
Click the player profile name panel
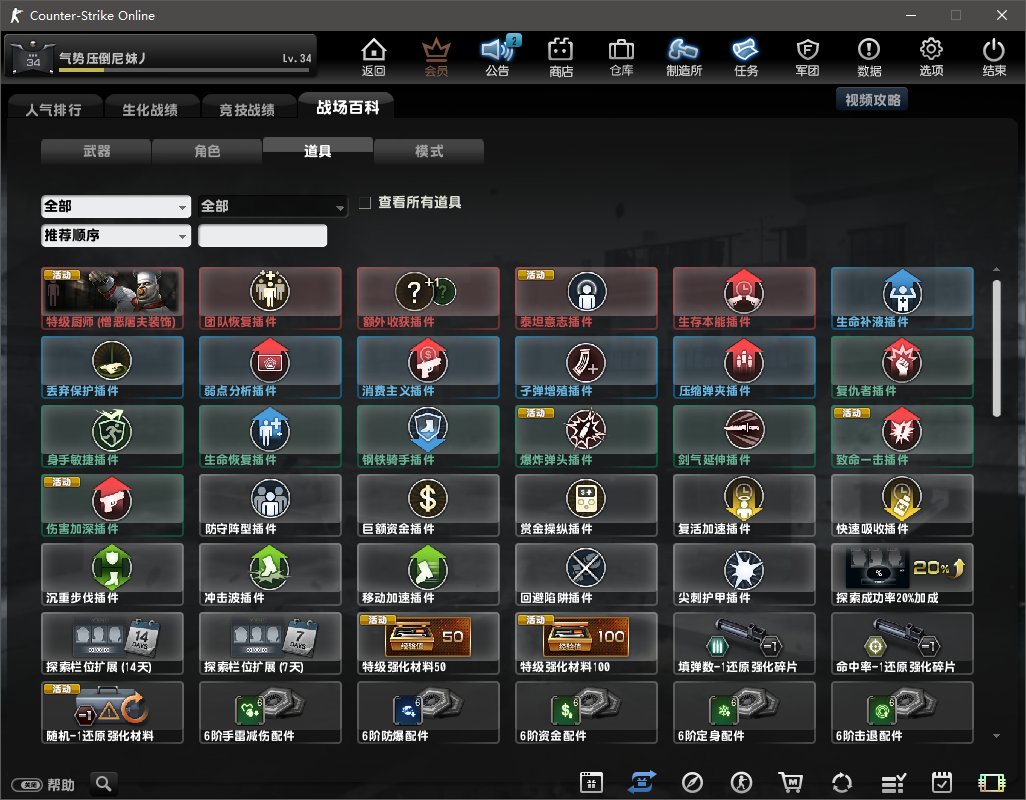(x=161, y=57)
